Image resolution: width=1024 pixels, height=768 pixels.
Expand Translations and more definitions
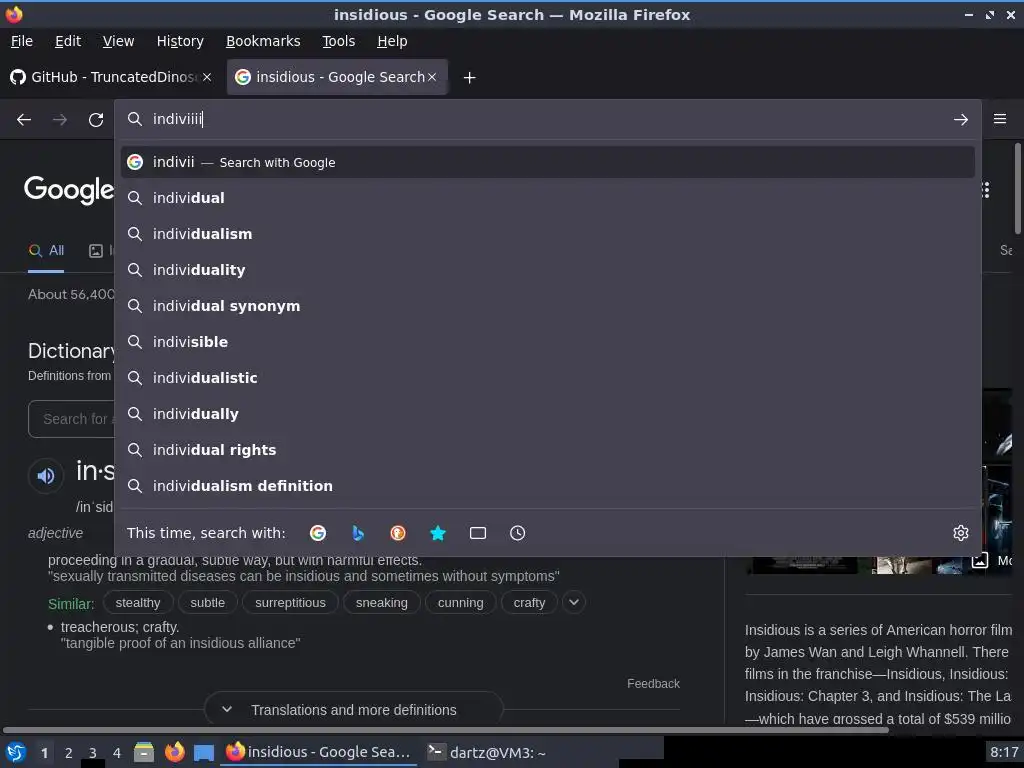354,709
